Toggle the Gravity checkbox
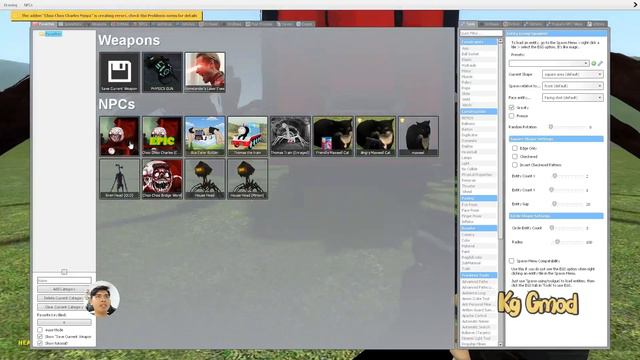This screenshot has width=640, height=360. coord(511,107)
